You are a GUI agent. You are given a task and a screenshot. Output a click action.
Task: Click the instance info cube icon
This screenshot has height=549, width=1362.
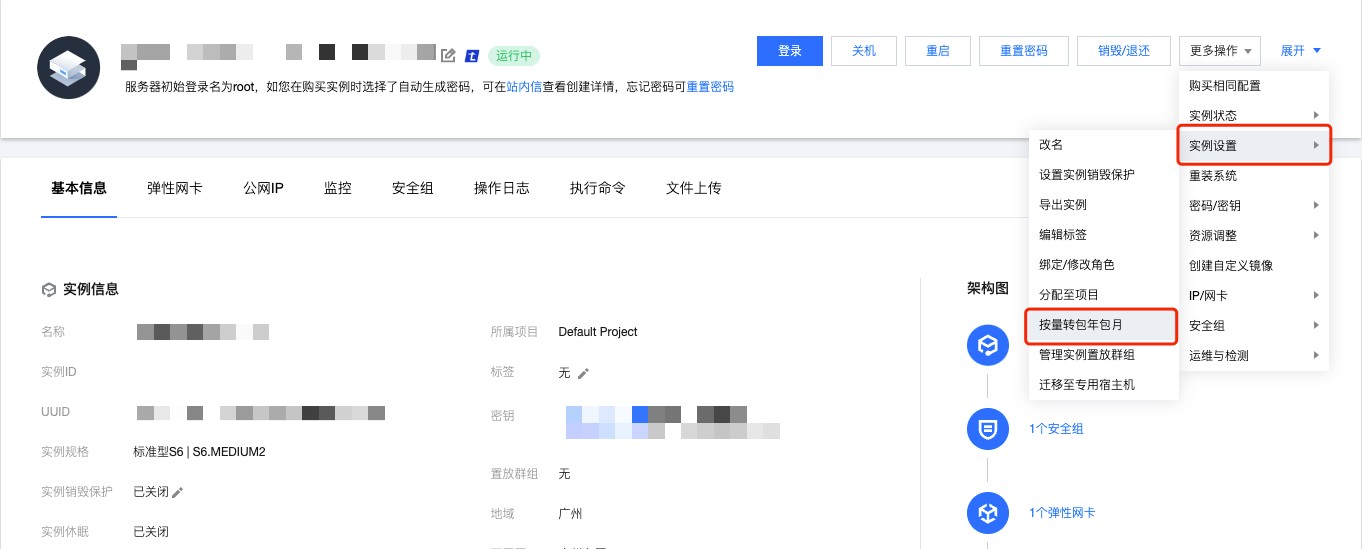(48, 290)
